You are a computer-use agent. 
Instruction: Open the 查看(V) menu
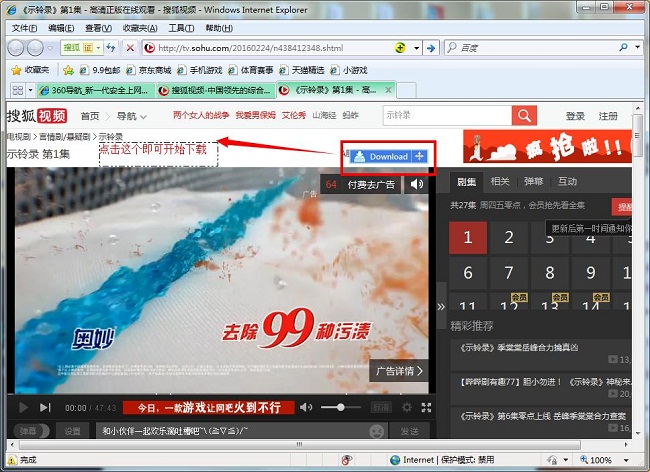click(99, 28)
